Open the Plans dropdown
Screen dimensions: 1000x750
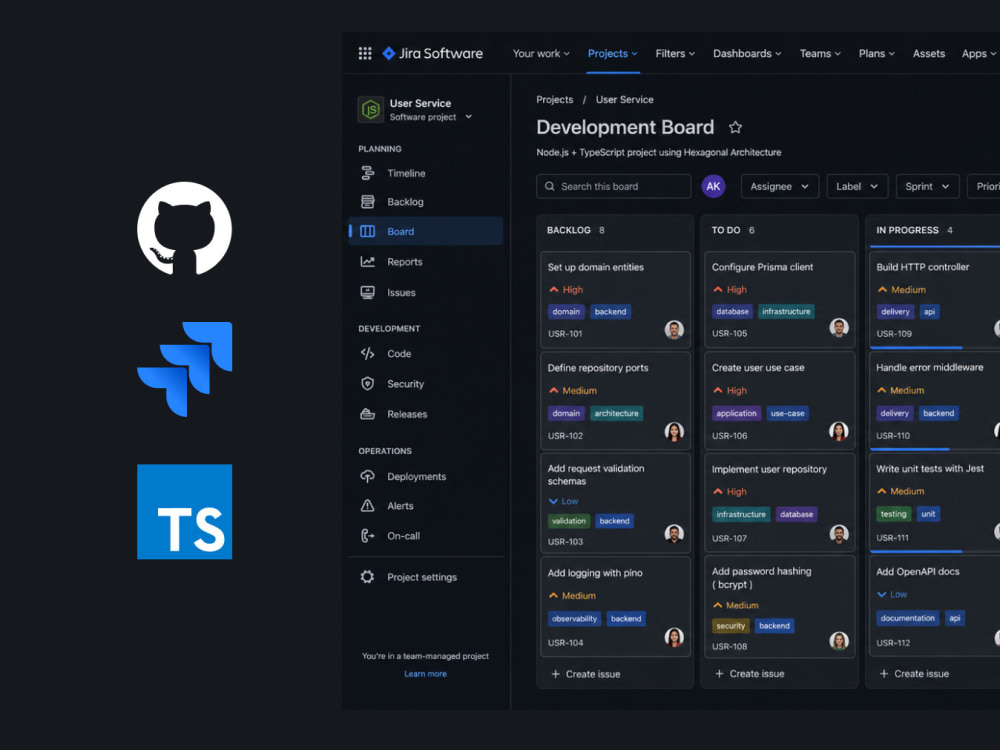[876, 54]
